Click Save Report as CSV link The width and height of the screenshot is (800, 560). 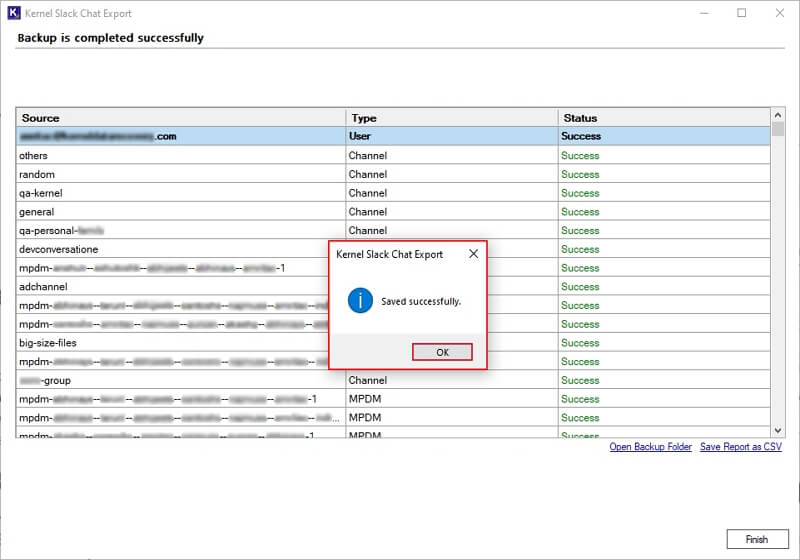point(740,447)
